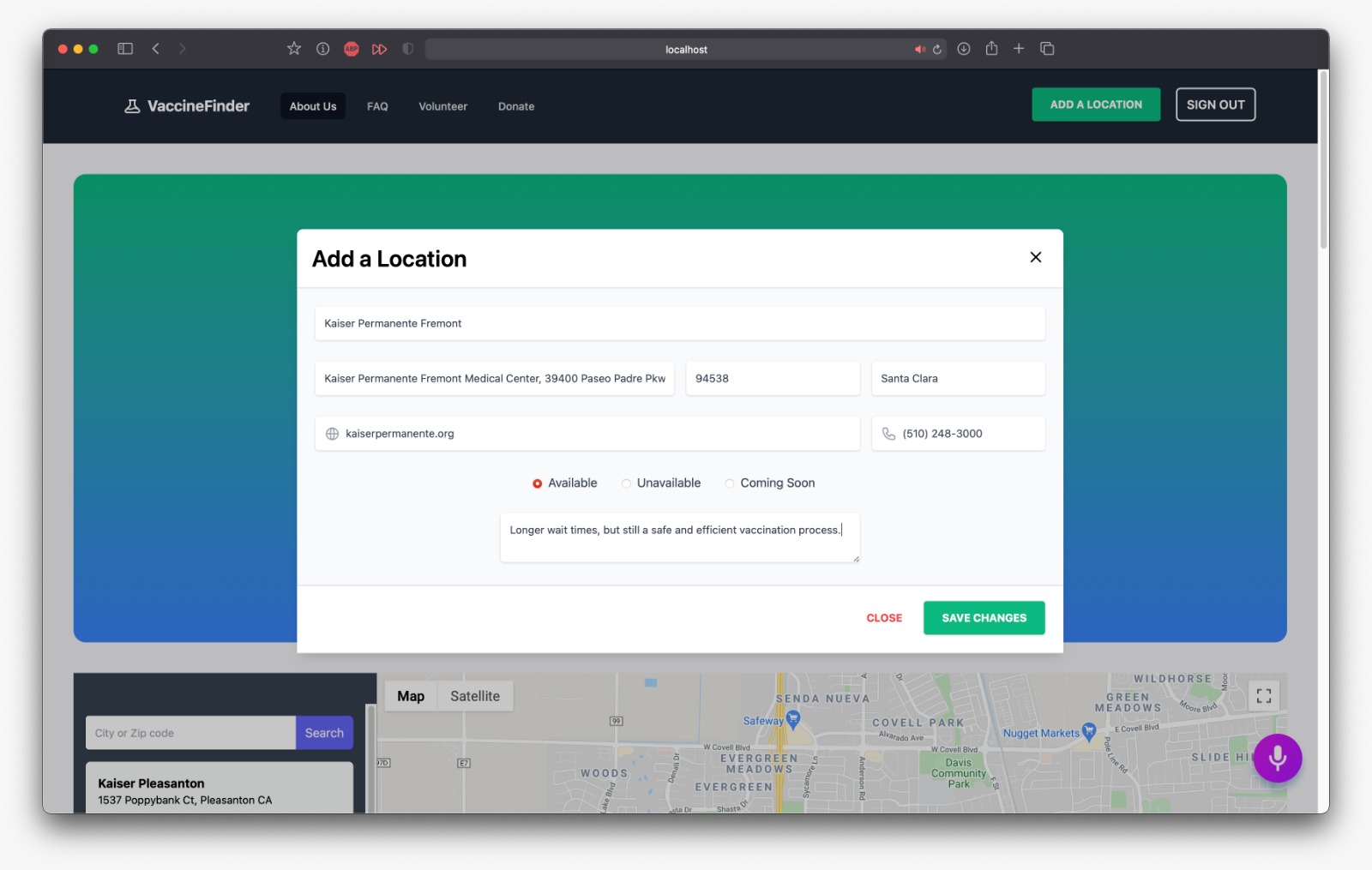Click the info circle extension icon

322,49
